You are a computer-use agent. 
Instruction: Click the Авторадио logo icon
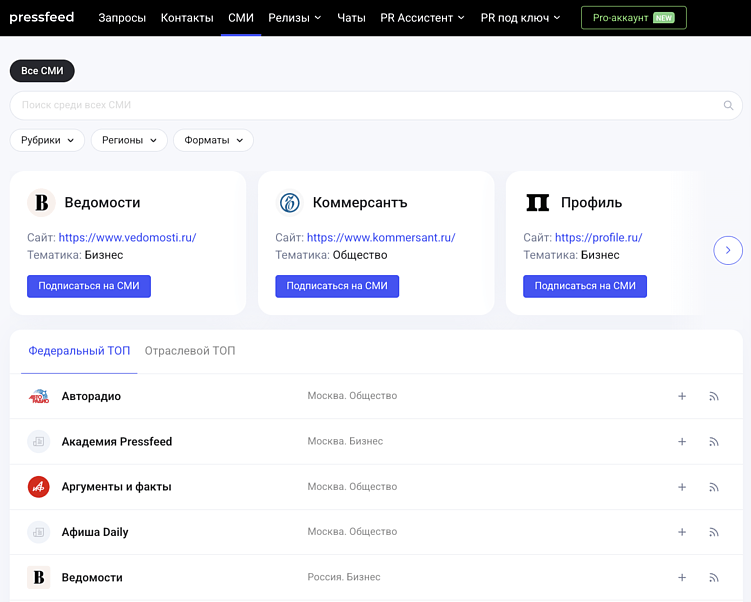pyautogui.click(x=39, y=396)
